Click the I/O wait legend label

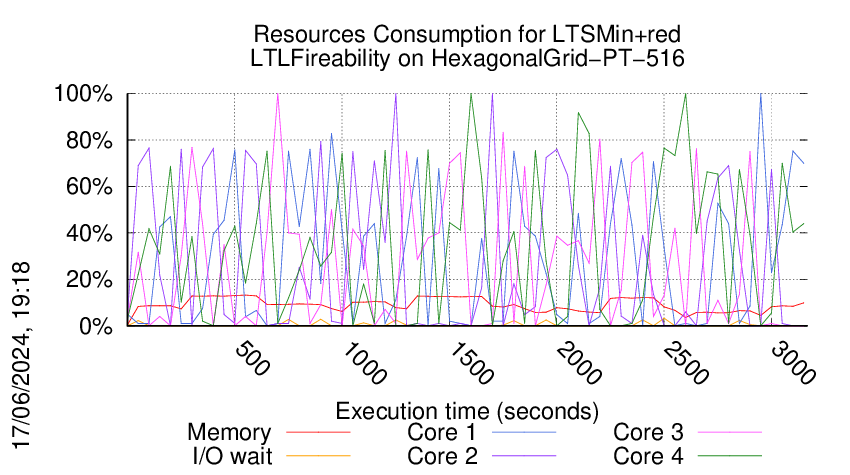click(x=232, y=456)
